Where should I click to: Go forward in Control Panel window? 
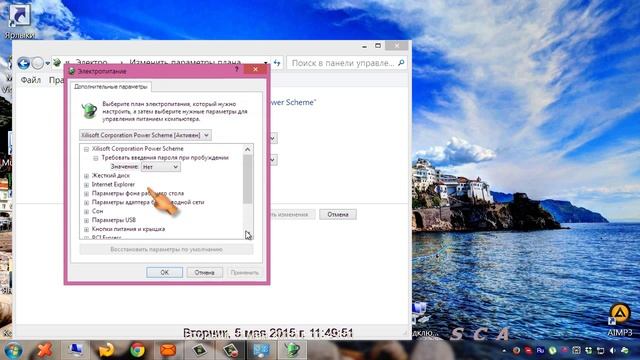pyautogui.click(x=38, y=63)
